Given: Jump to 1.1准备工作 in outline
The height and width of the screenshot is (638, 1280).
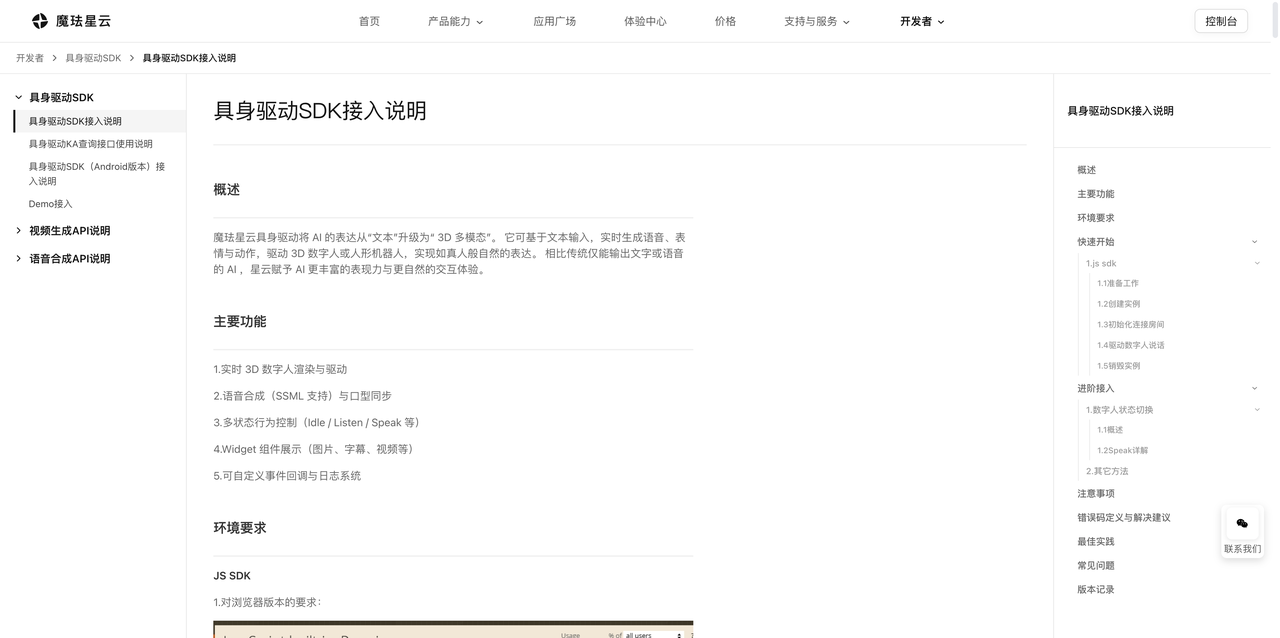Looking at the screenshot, I should (x=1118, y=283).
